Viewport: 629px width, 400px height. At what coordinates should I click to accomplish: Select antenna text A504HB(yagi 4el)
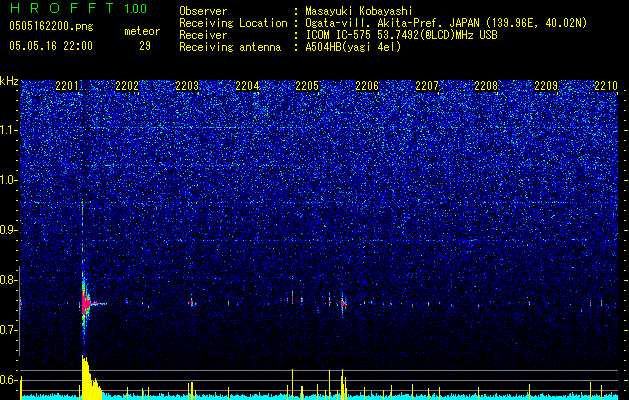click(353, 47)
